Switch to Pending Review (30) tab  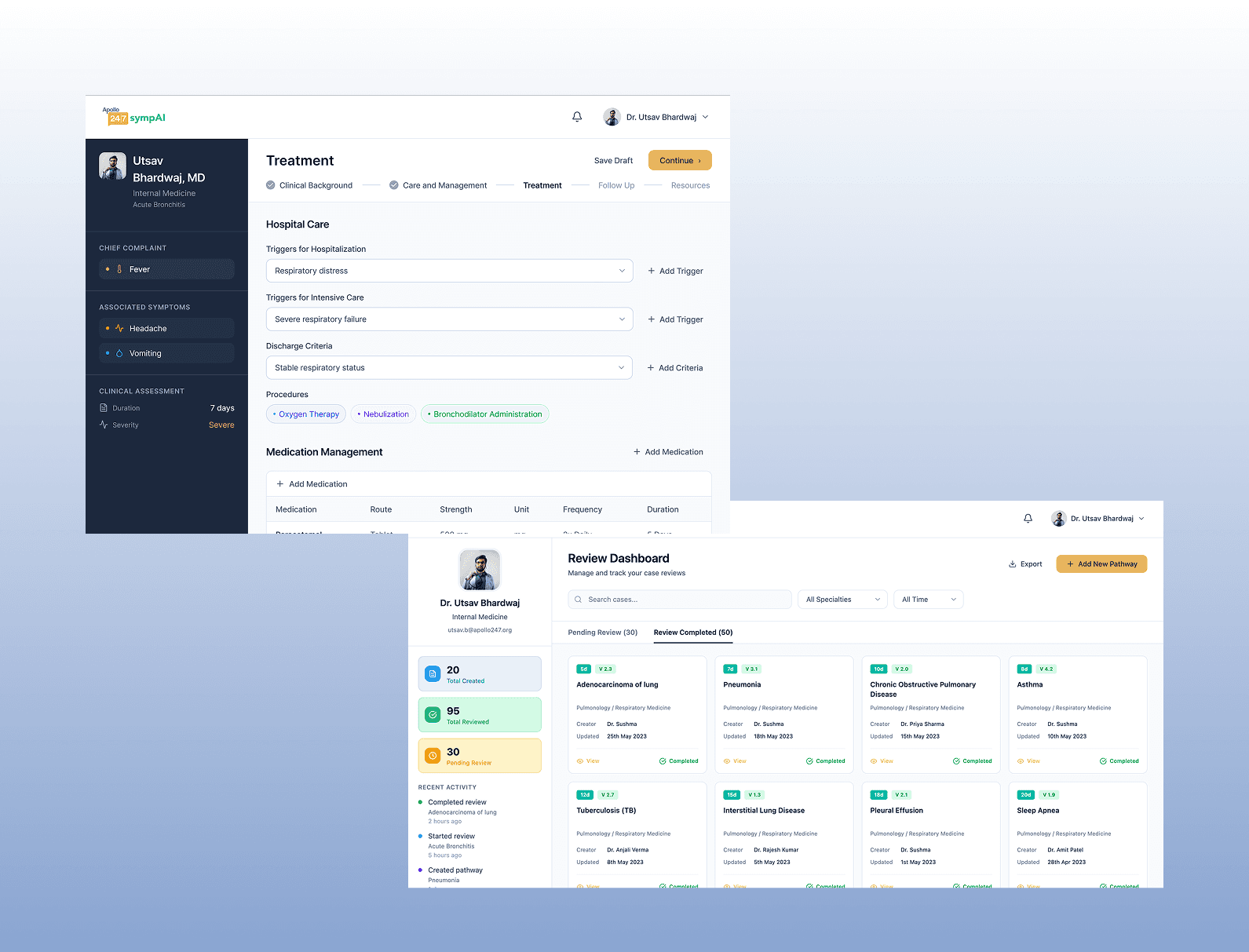coord(603,633)
